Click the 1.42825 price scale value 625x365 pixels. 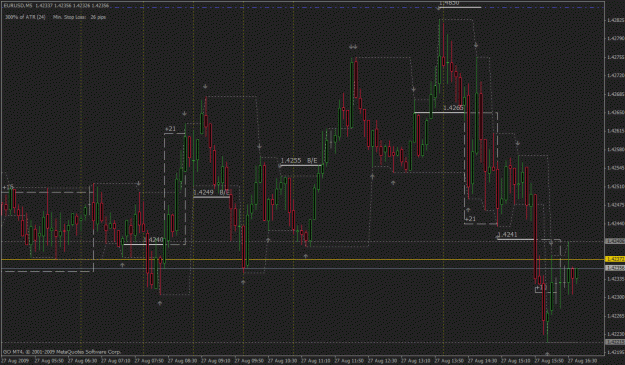[615, 20]
